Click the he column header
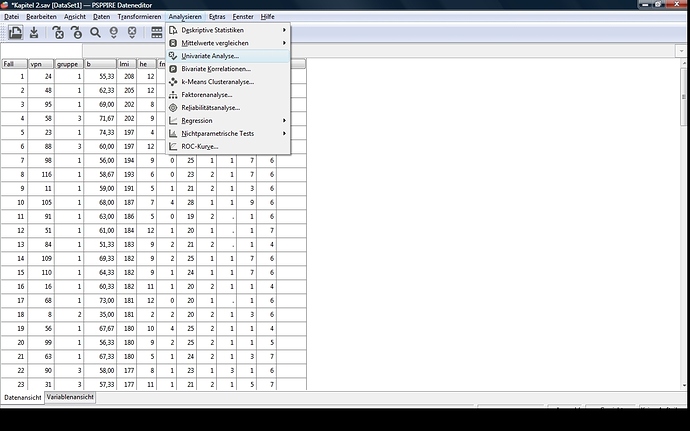The height and width of the screenshot is (431, 690). click(x=147, y=64)
